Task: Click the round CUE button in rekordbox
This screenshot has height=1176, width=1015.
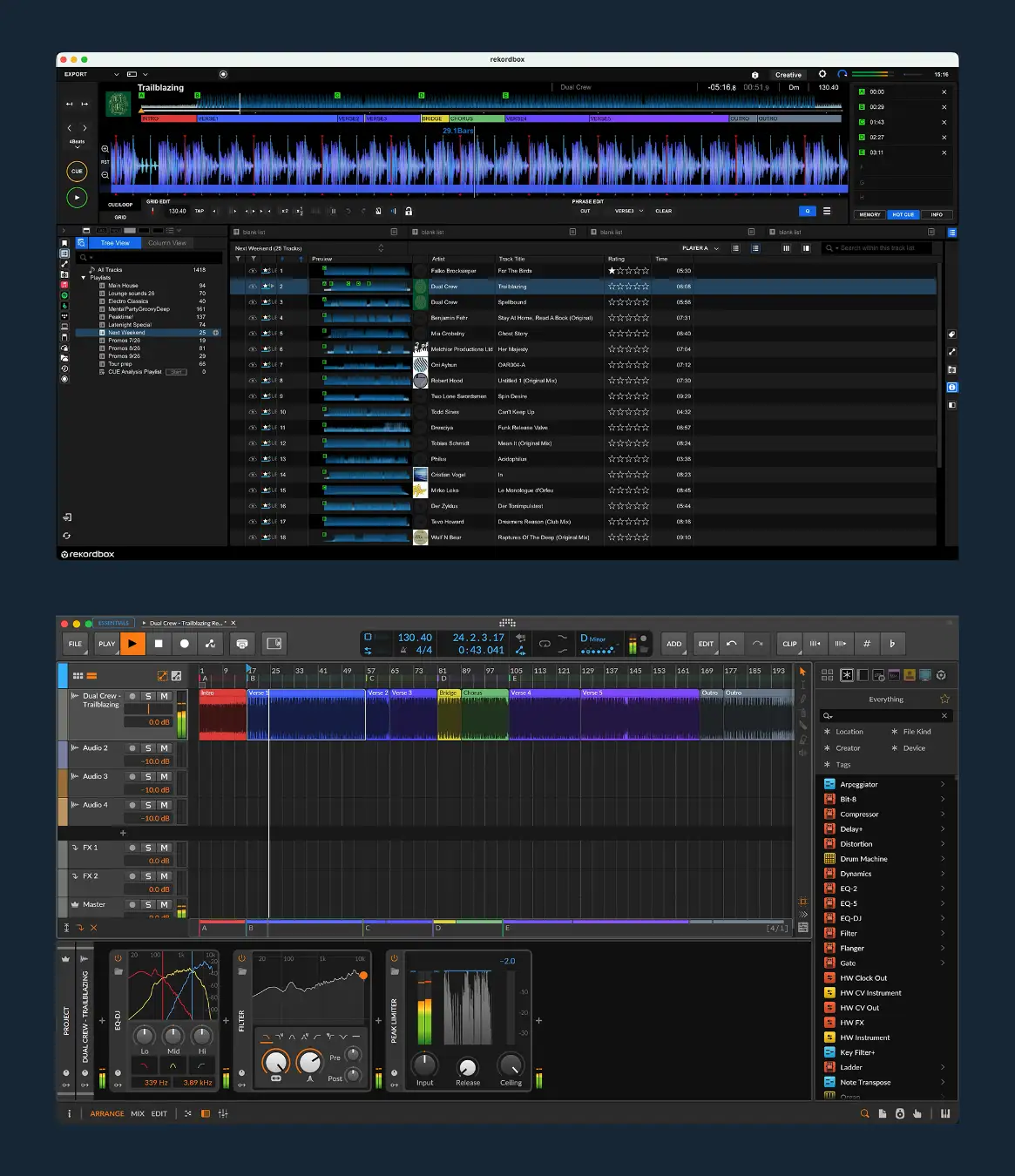Action: (77, 171)
